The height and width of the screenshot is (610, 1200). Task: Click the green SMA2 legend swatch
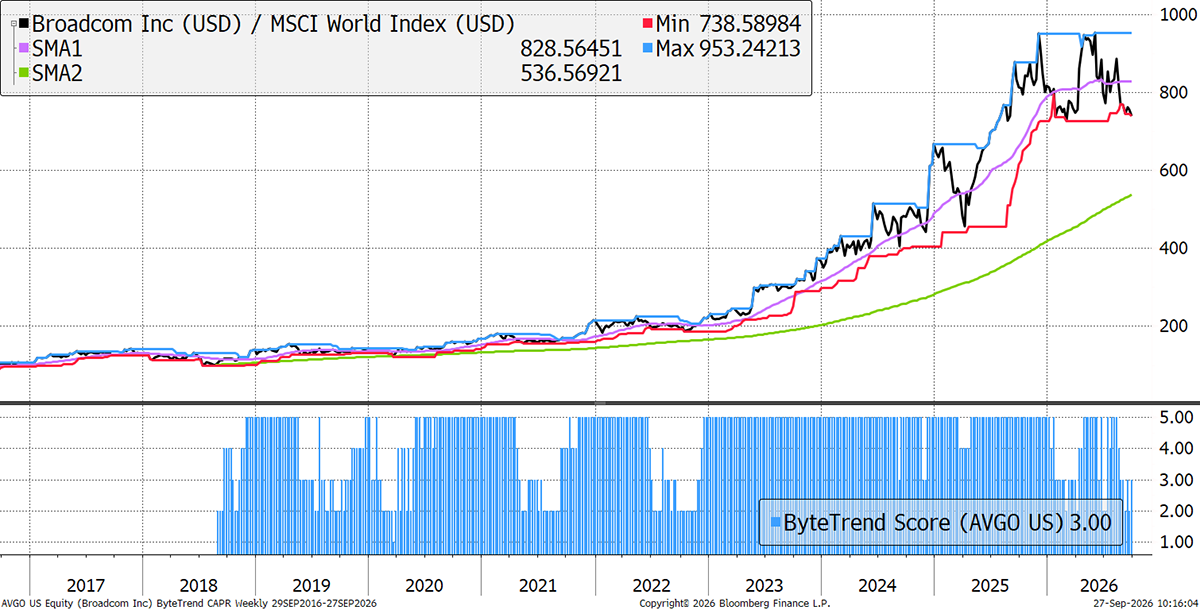point(25,73)
